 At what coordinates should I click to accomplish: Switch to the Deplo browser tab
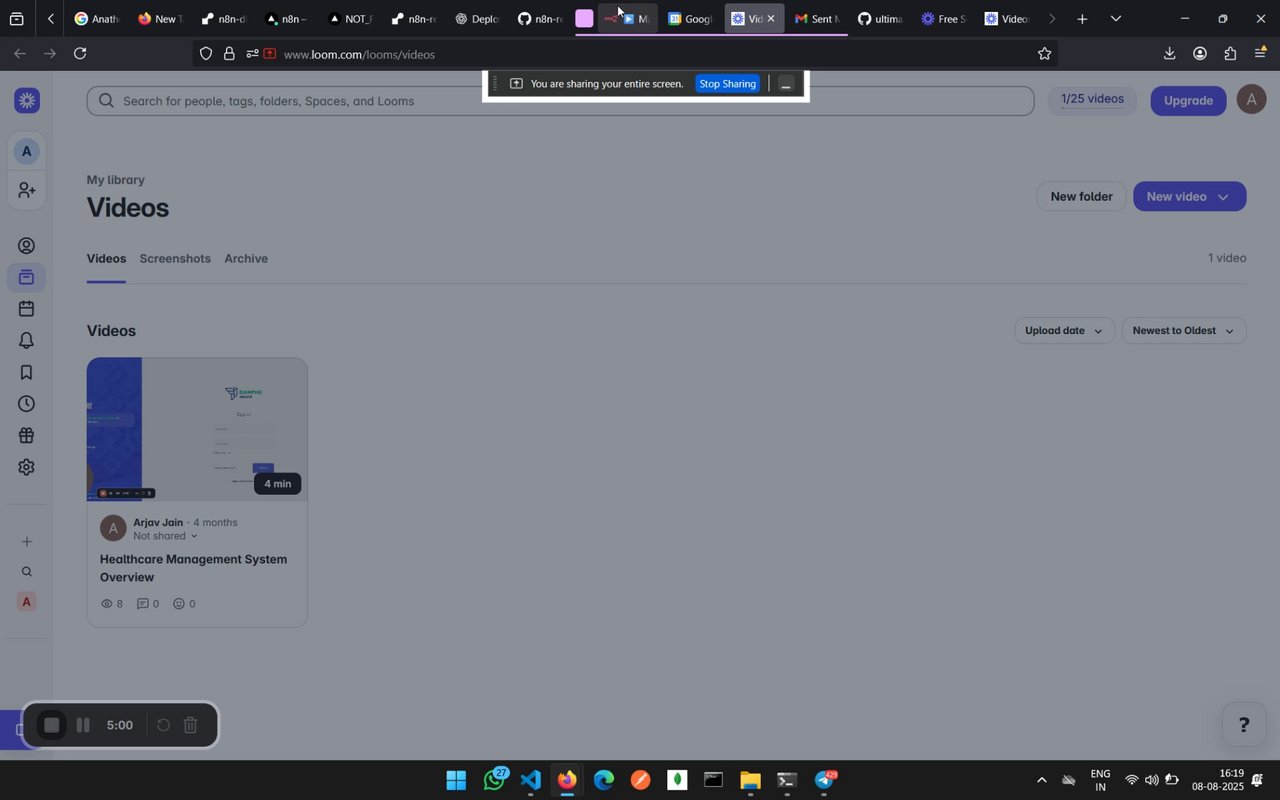(476, 19)
